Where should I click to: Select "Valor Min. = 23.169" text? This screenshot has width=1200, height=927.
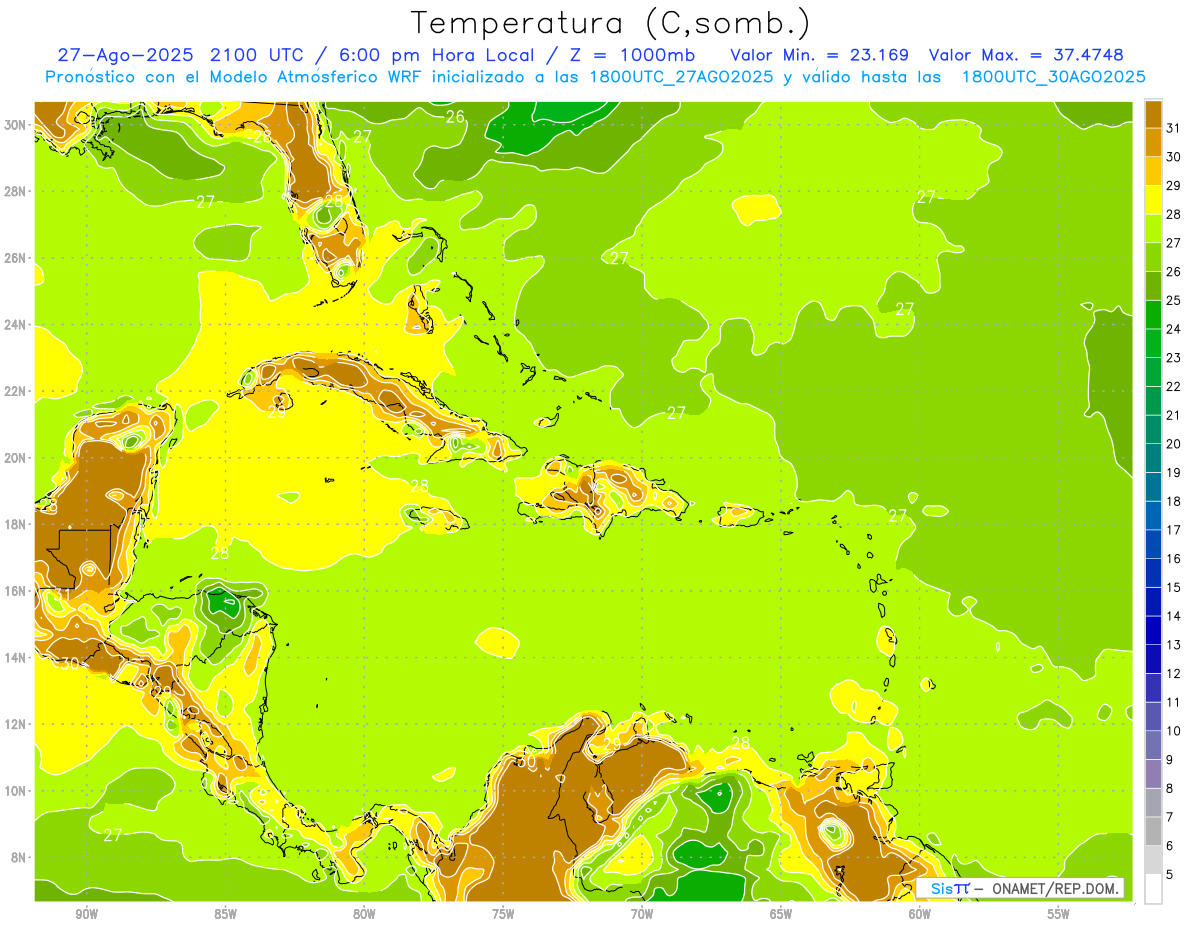[x=820, y=55]
